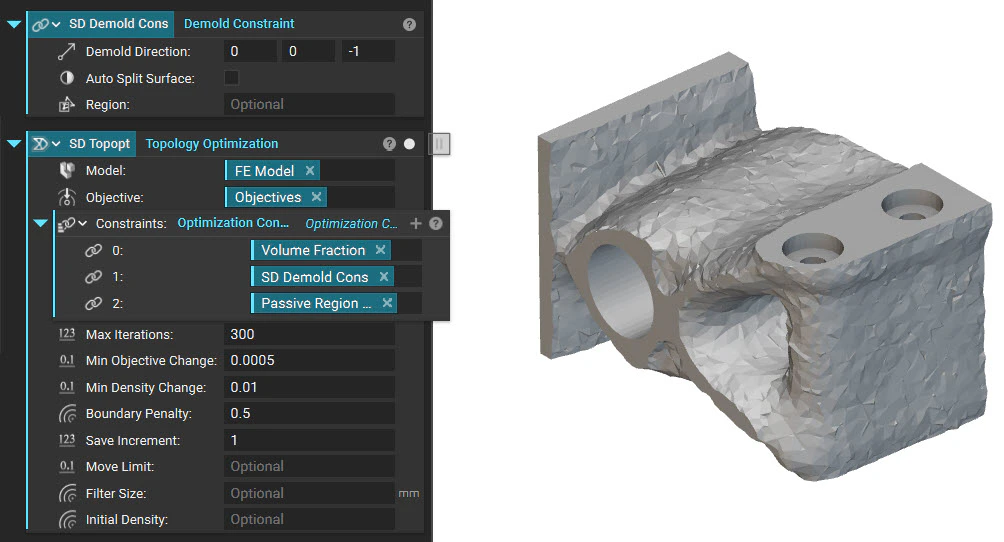Edit Max Iterations value 300
The height and width of the screenshot is (542, 1004).
(x=309, y=334)
